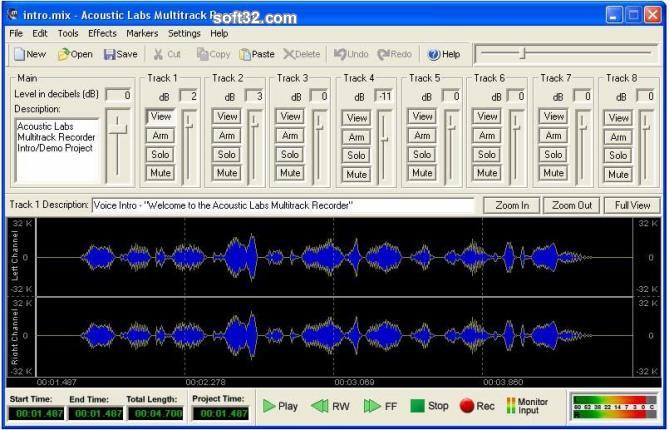Open a file using the Open toolbar icon
This screenshot has height=430, width=669.
75,54
